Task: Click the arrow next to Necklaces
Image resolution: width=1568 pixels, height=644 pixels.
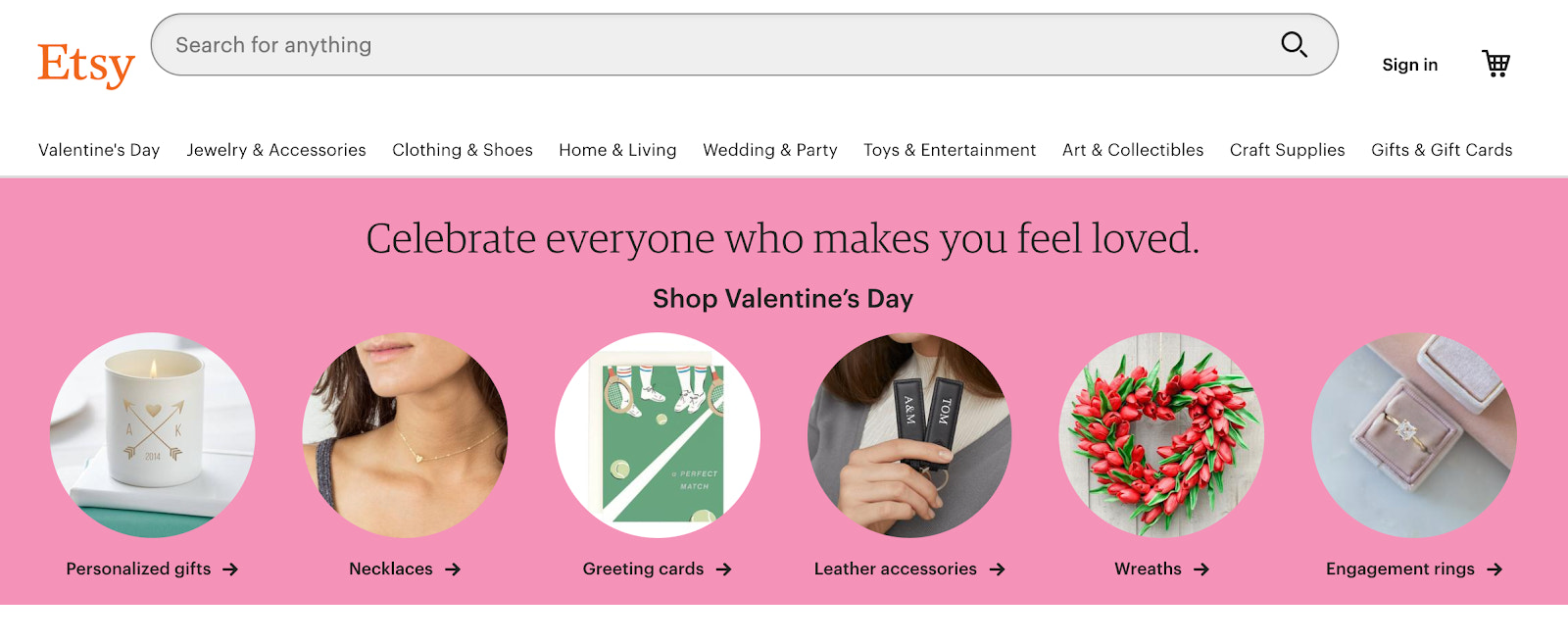Action: click(453, 569)
